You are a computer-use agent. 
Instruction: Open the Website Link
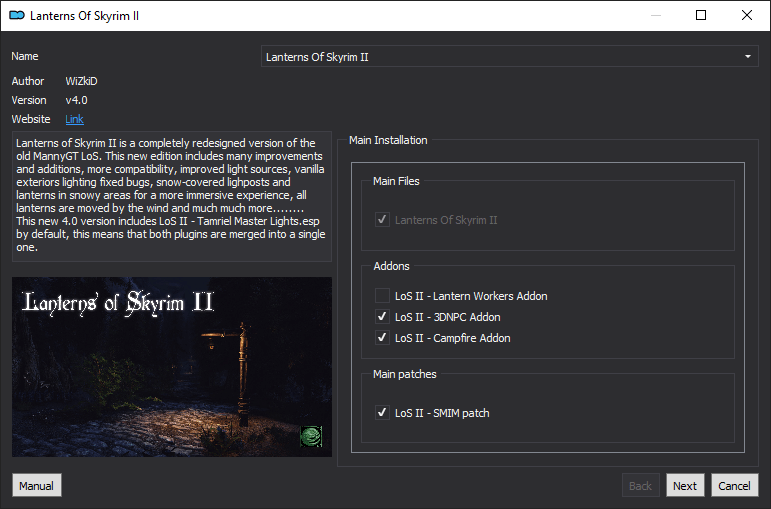point(74,119)
